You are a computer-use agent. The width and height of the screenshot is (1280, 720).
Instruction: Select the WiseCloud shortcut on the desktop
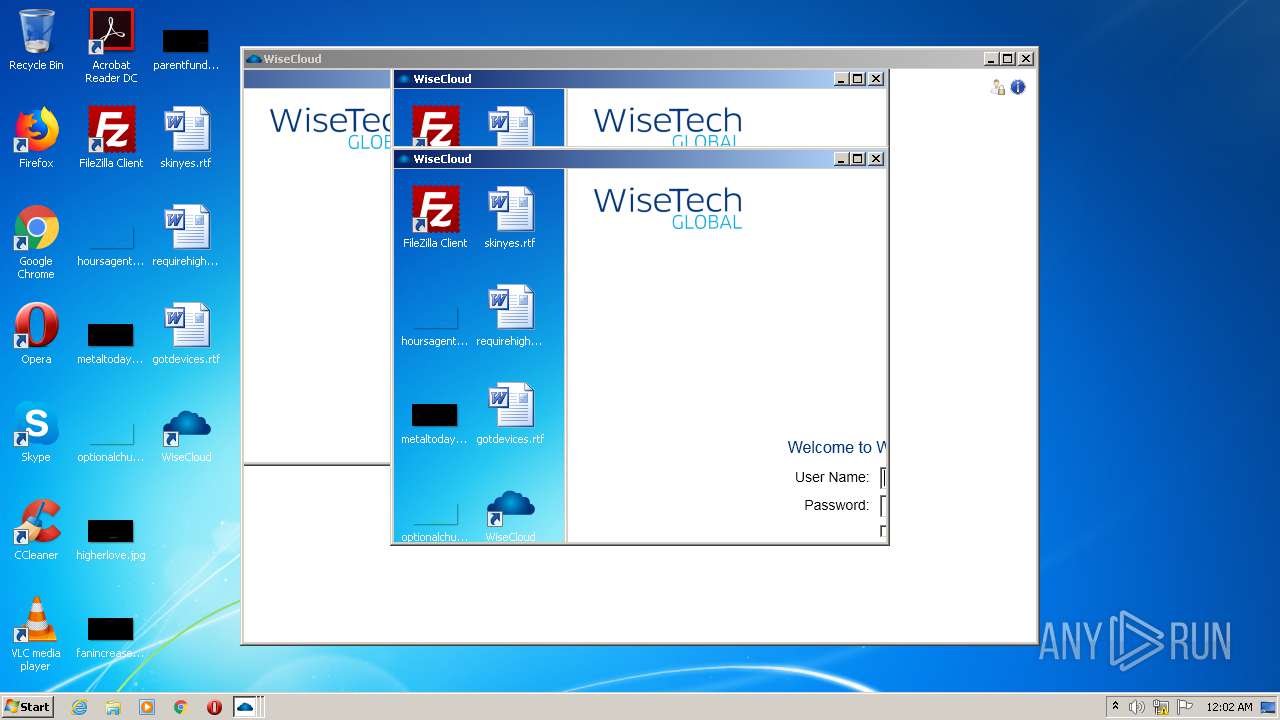(x=186, y=434)
